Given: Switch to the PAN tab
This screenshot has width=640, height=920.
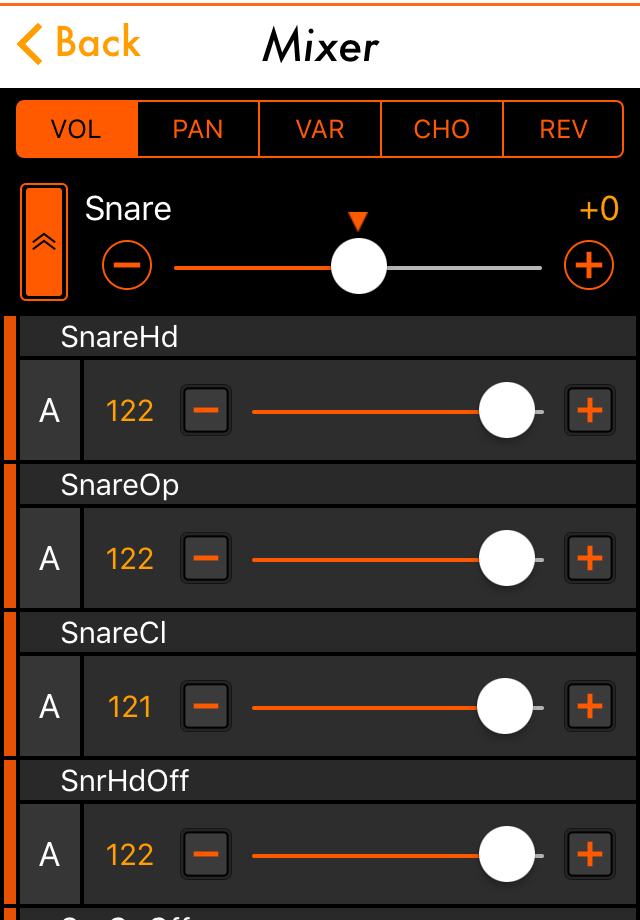Looking at the screenshot, I should [197, 129].
